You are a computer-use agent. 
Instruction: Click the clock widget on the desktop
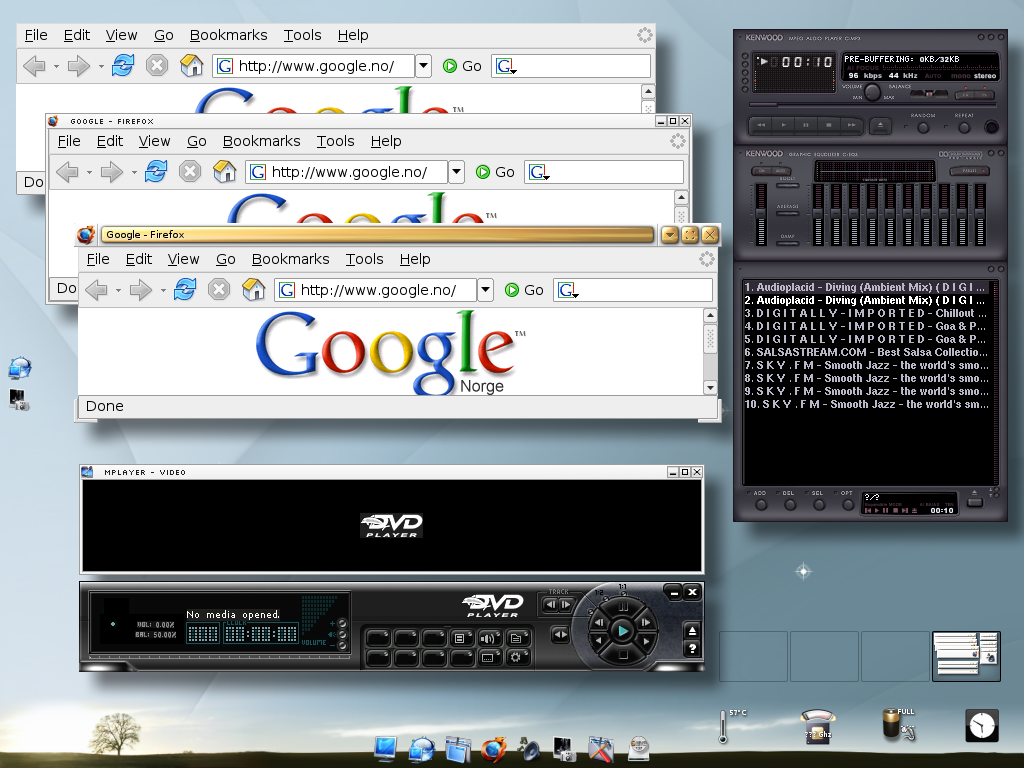(x=982, y=725)
